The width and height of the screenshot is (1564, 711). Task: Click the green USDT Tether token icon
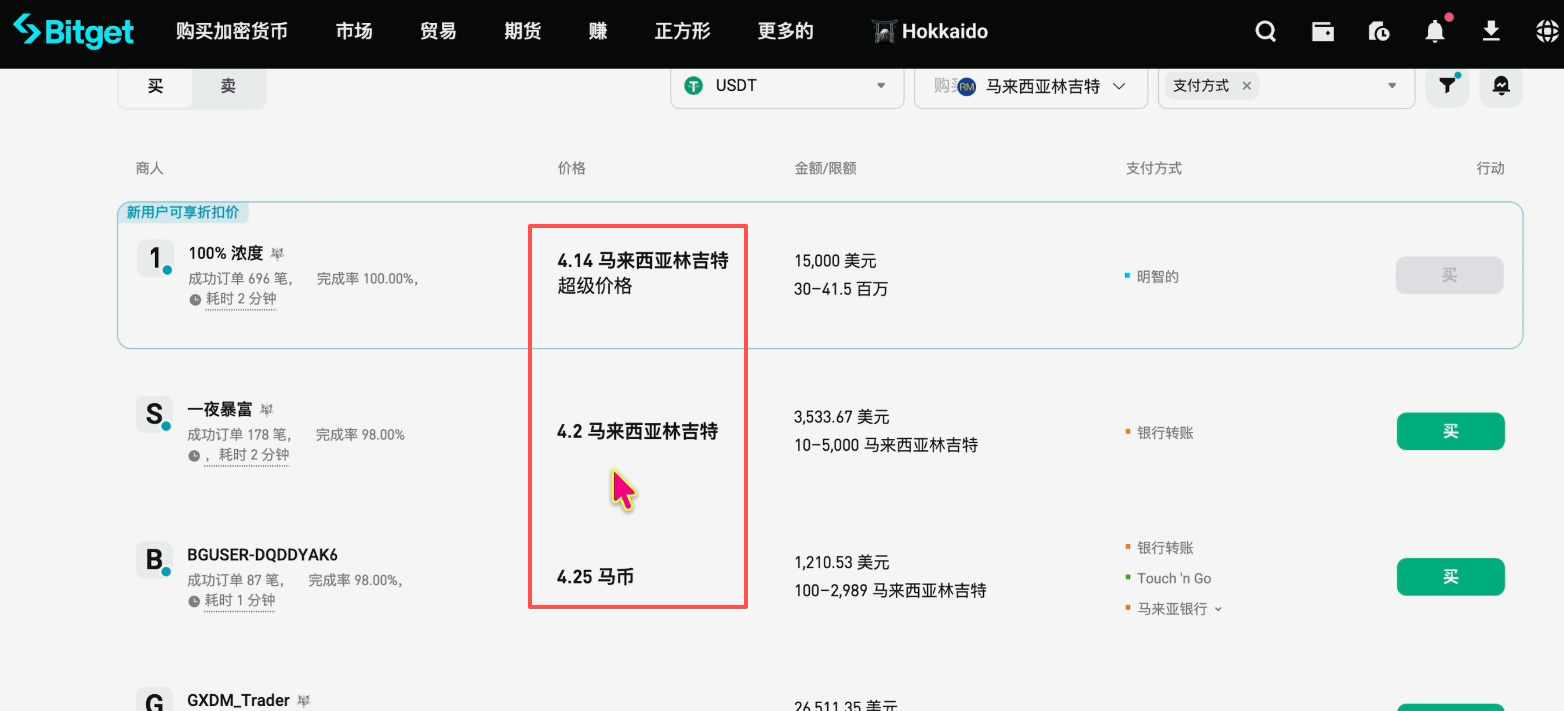coord(695,85)
